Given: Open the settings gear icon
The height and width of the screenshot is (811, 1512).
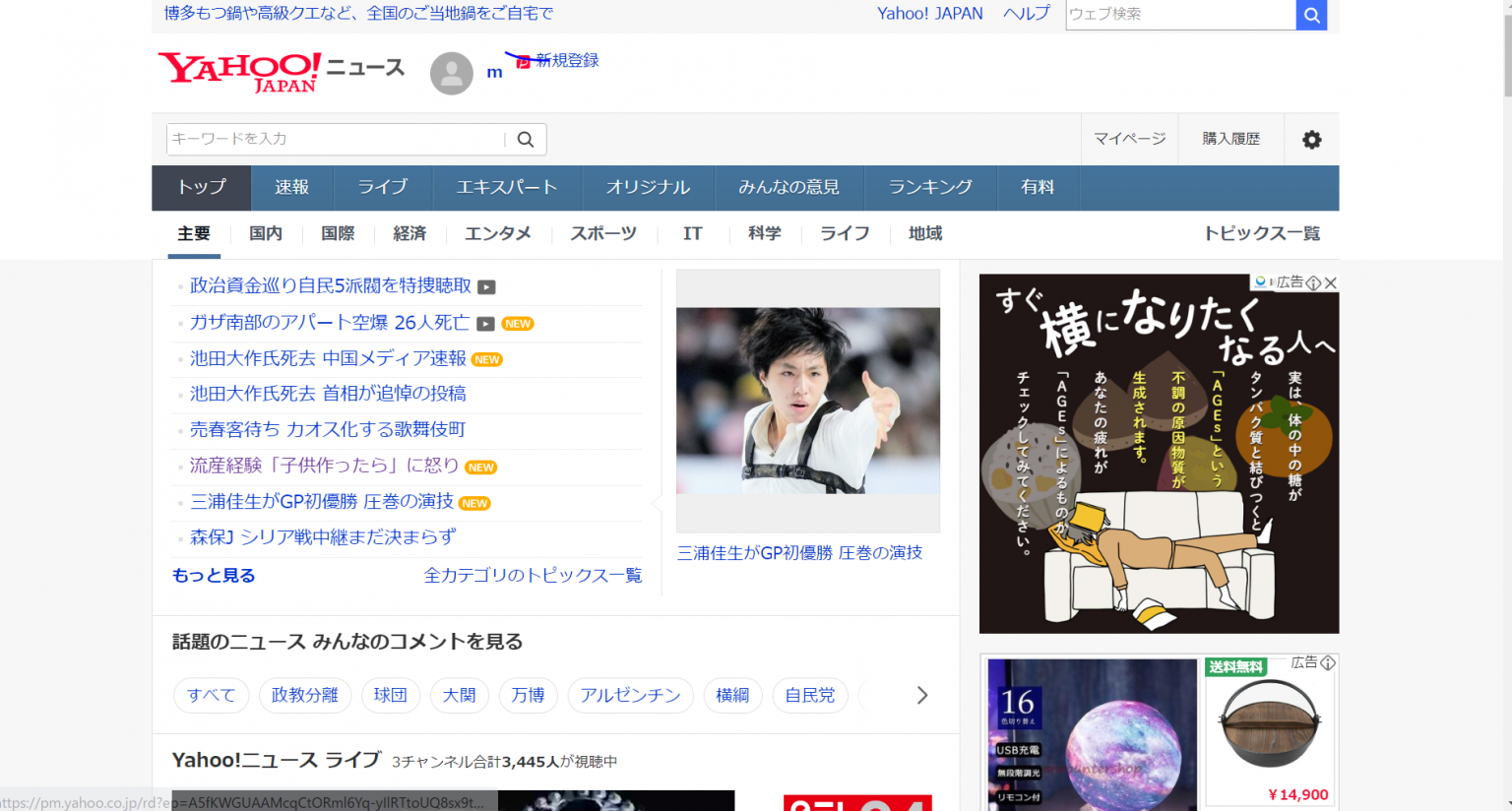Looking at the screenshot, I should click(x=1311, y=139).
